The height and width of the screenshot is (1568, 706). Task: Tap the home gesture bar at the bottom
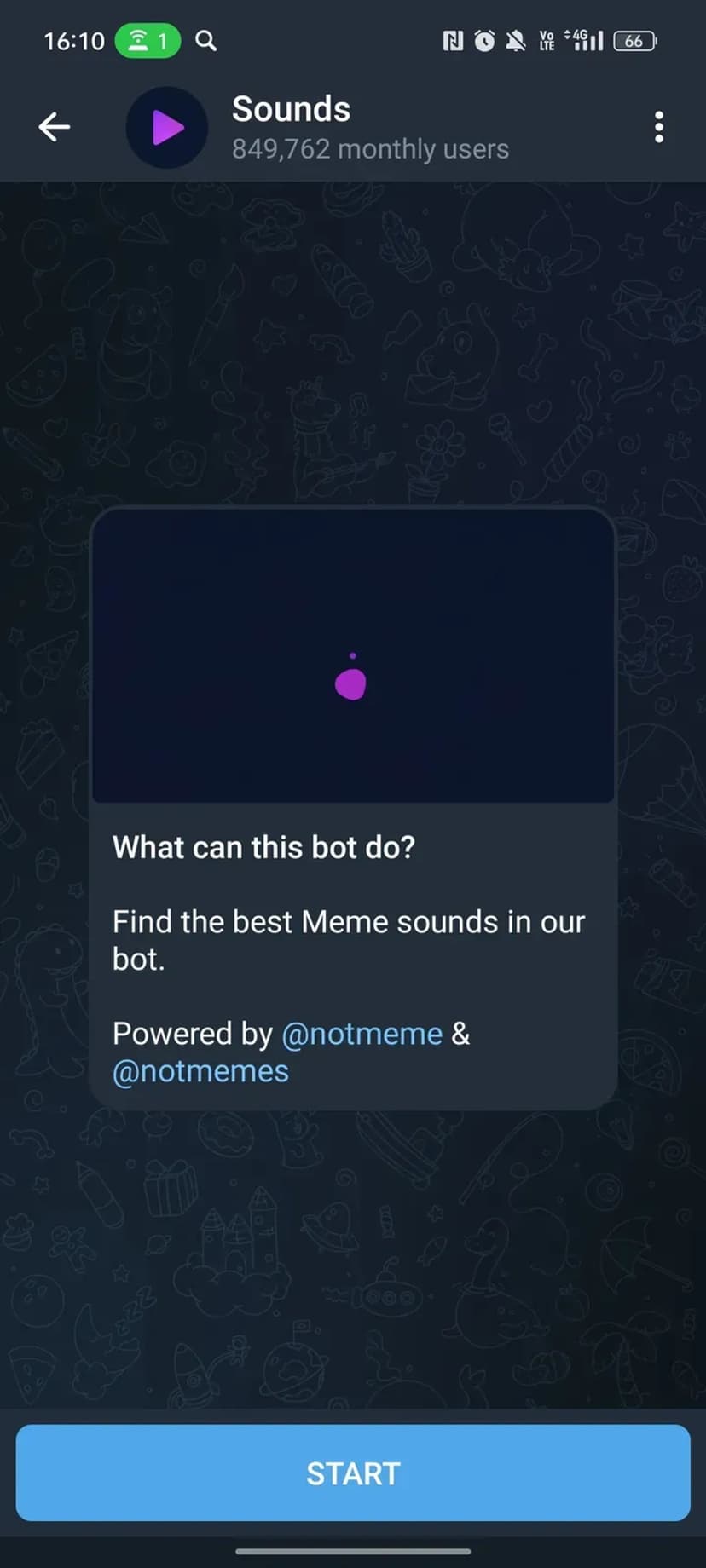tap(353, 1551)
